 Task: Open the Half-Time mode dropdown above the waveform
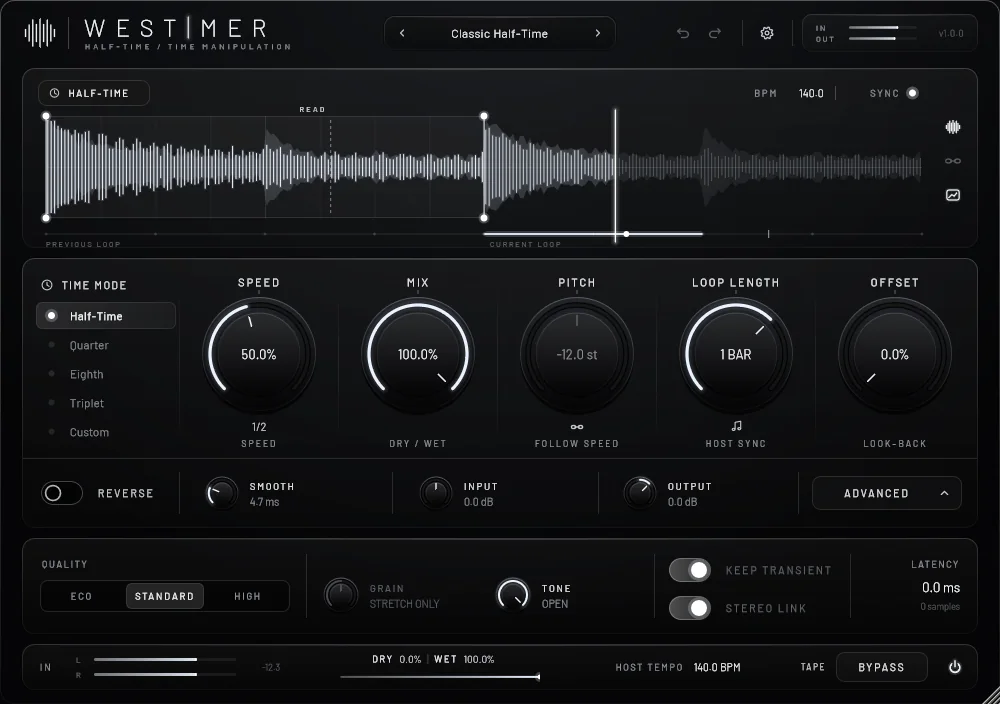pos(94,93)
